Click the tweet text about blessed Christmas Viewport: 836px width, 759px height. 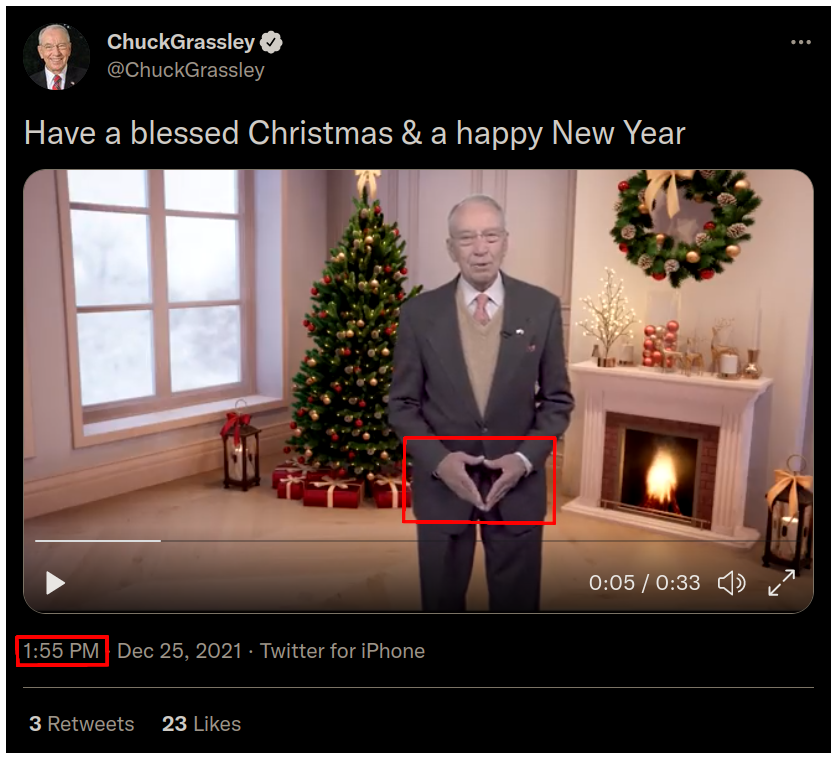(x=355, y=133)
